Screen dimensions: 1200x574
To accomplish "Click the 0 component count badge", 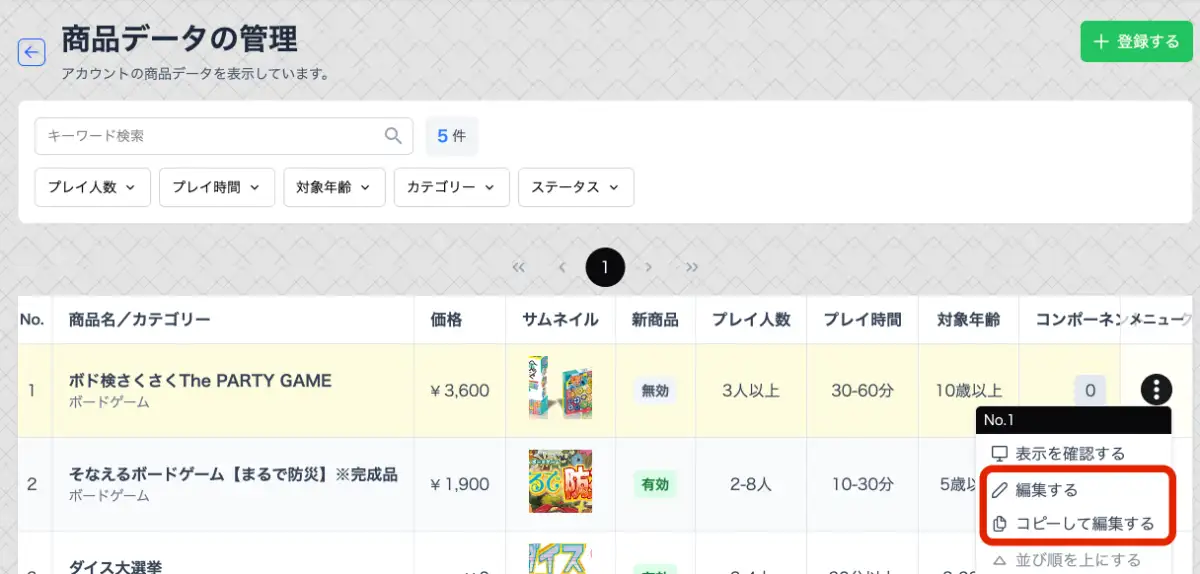I will 1089,390.
